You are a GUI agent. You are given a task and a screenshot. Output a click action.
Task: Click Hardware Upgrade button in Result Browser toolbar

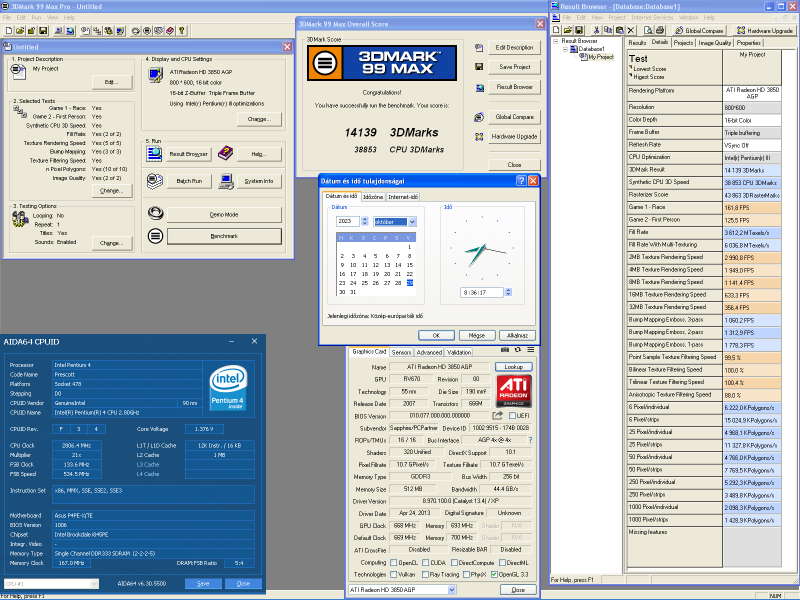point(764,31)
